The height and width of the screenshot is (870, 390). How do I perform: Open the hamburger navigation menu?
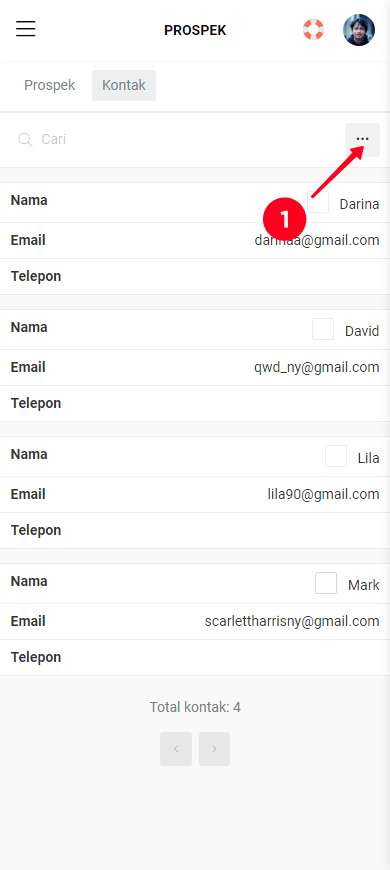tap(26, 29)
